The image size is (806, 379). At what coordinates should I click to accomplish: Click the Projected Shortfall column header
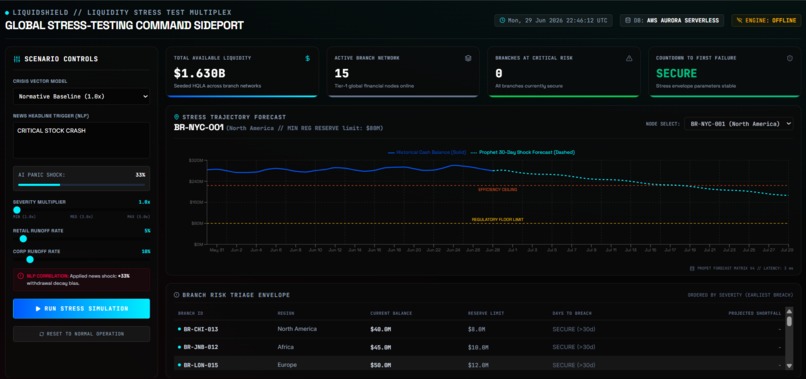pos(755,313)
